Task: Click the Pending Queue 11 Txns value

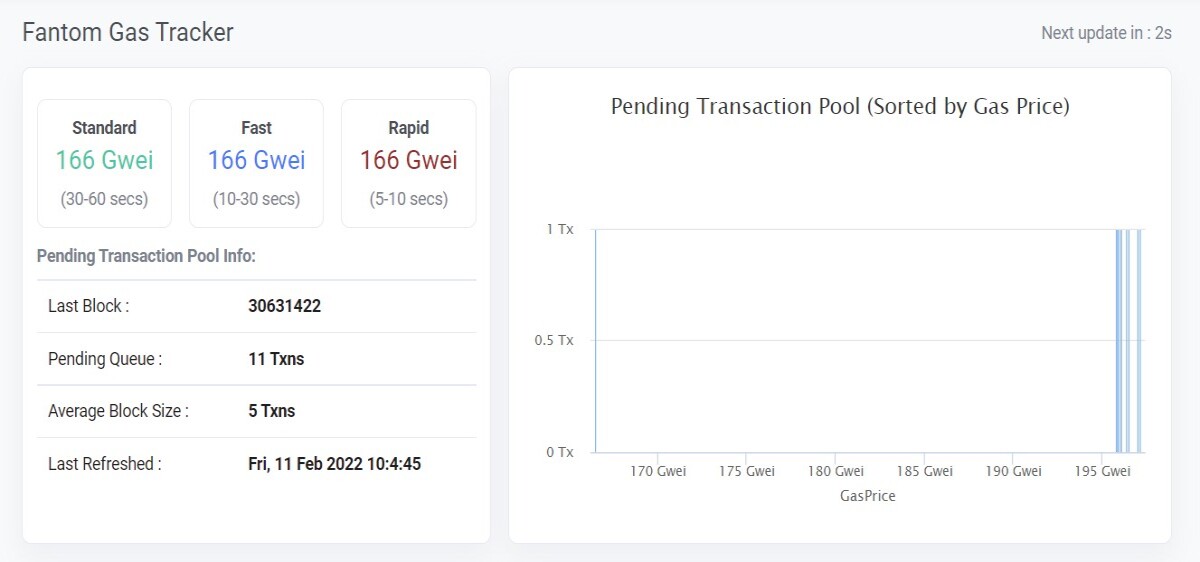Action: (x=276, y=359)
